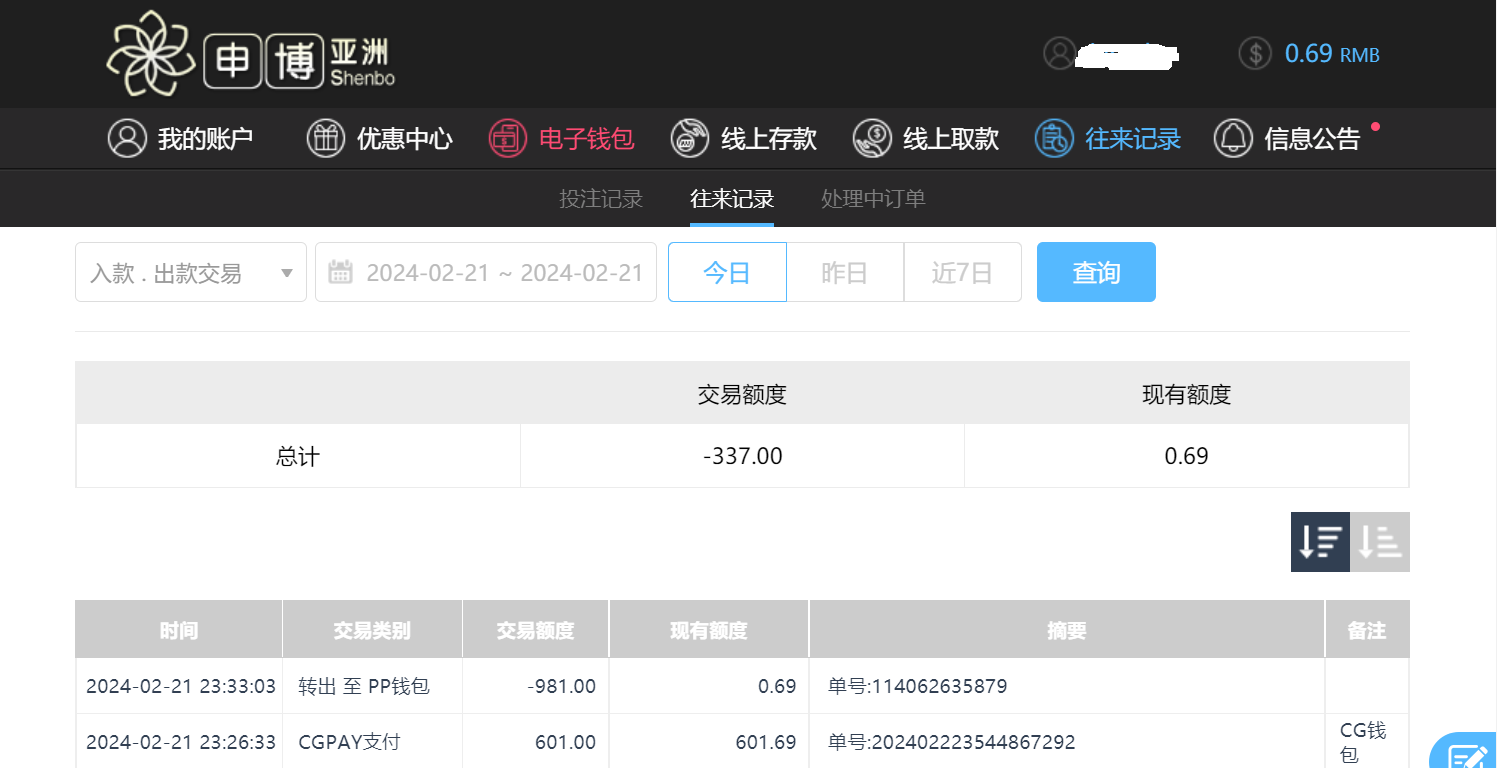Open 我的账户 menu
The image size is (1497, 768).
(181, 138)
